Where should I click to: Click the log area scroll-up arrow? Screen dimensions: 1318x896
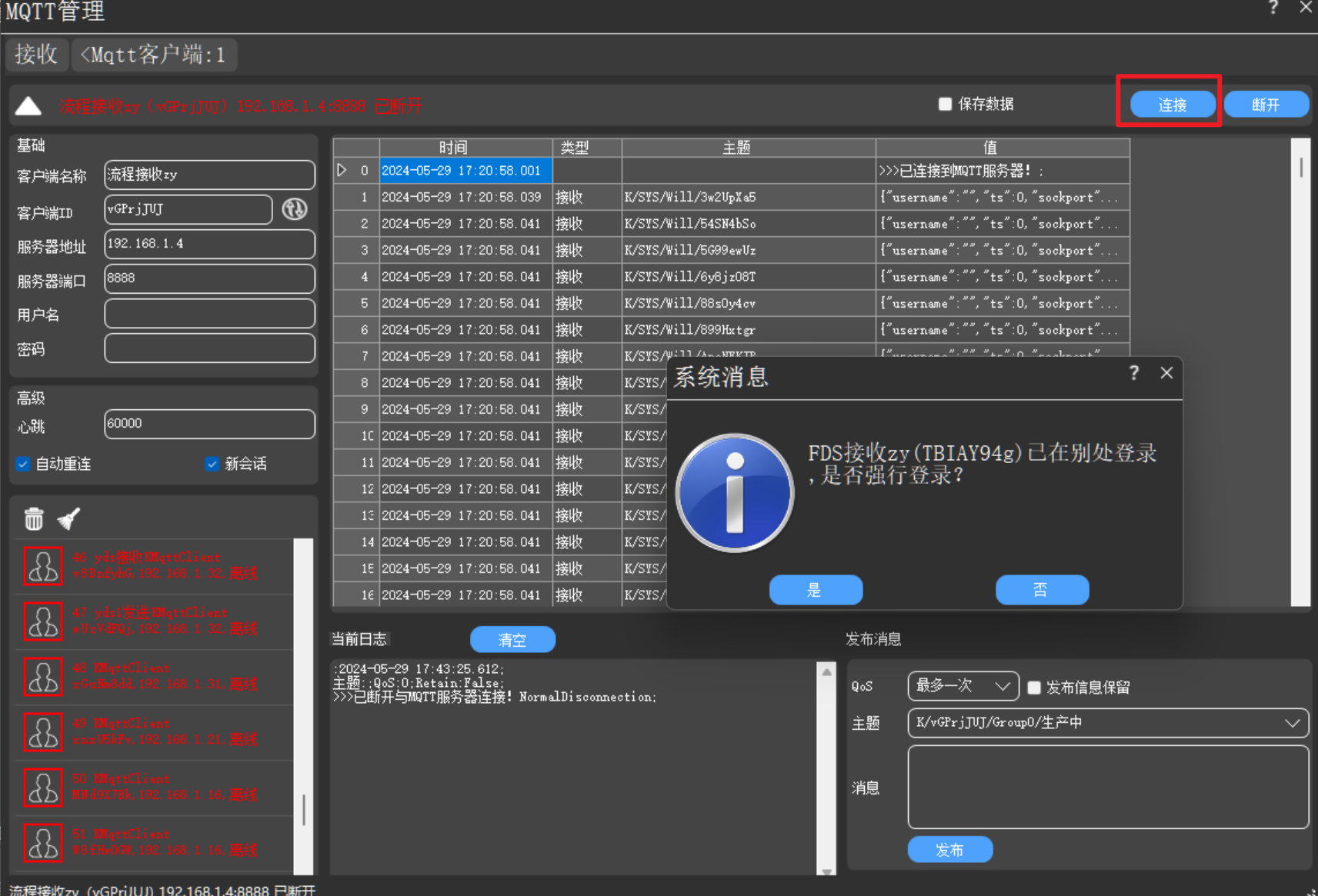827,671
